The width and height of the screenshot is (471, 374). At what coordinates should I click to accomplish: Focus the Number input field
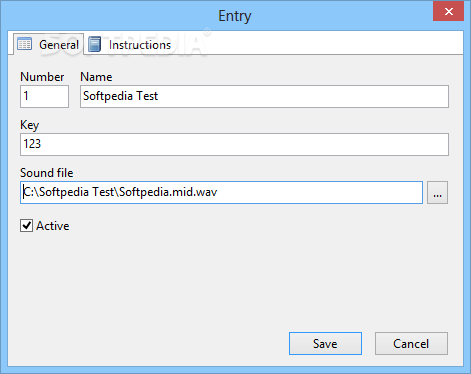pyautogui.click(x=44, y=96)
